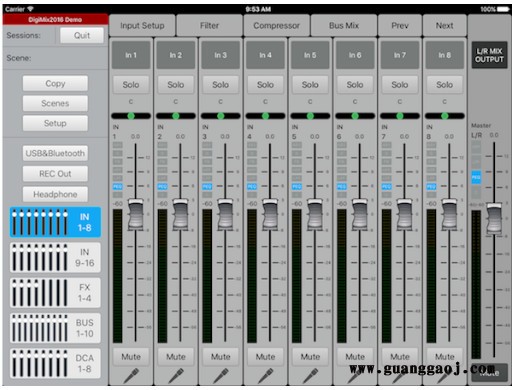Toggle Solo on channel In 7
The height and width of the screenshot is (390, 517).
pyautogui.click(x=400, y=85)
